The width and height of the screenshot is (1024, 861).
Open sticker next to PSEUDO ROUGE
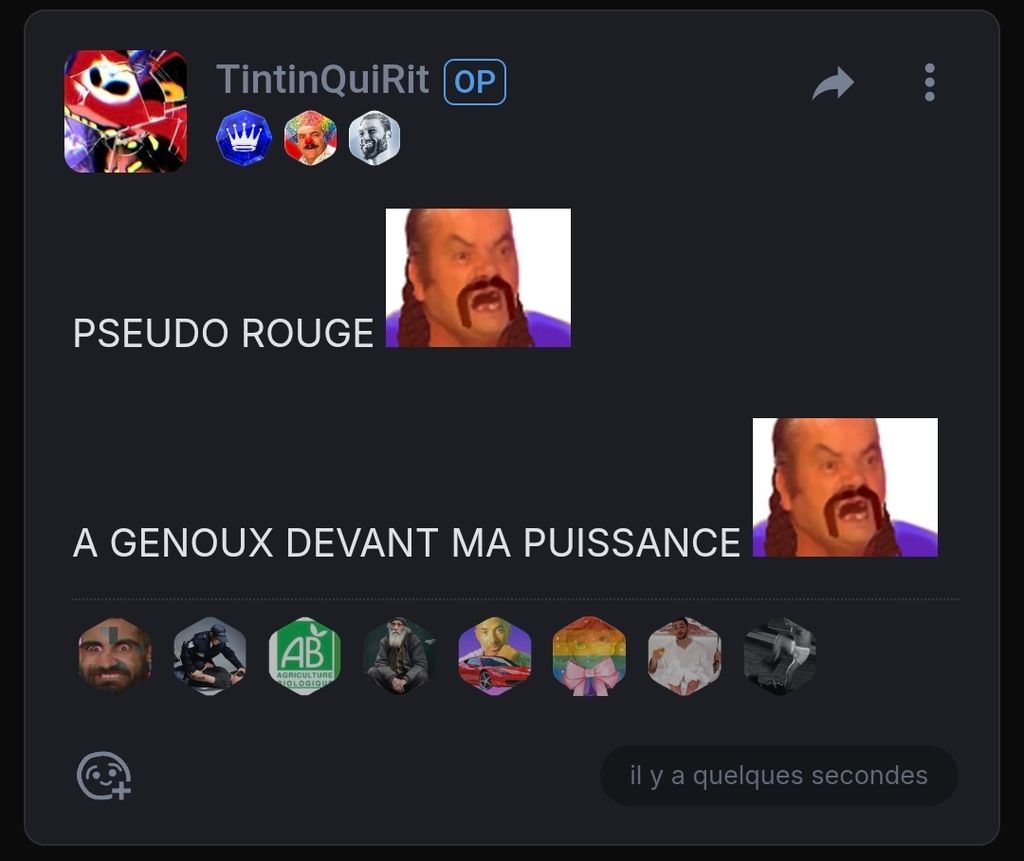[478, 278]
